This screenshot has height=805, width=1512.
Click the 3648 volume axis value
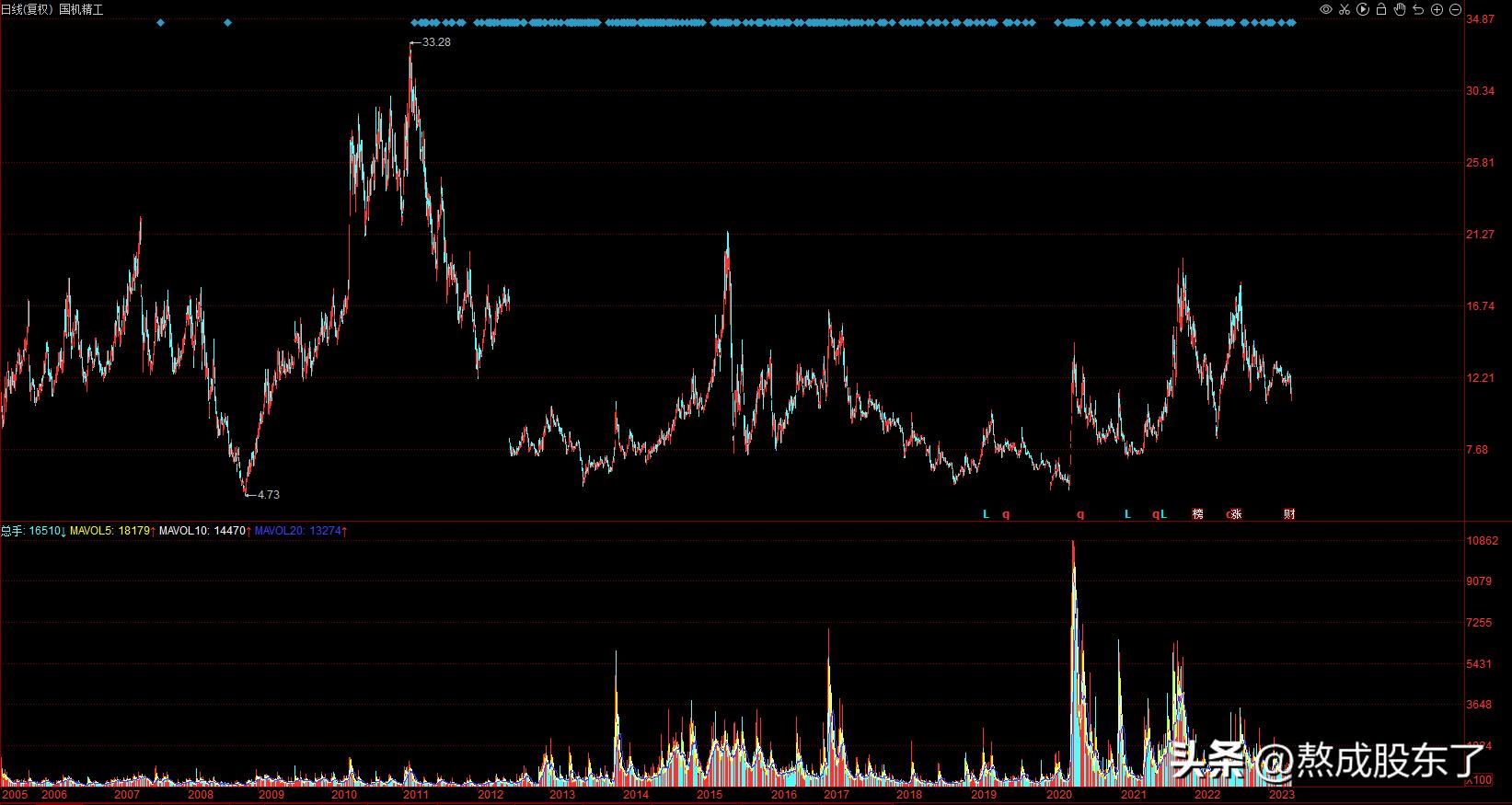(x=1480, y=705)
